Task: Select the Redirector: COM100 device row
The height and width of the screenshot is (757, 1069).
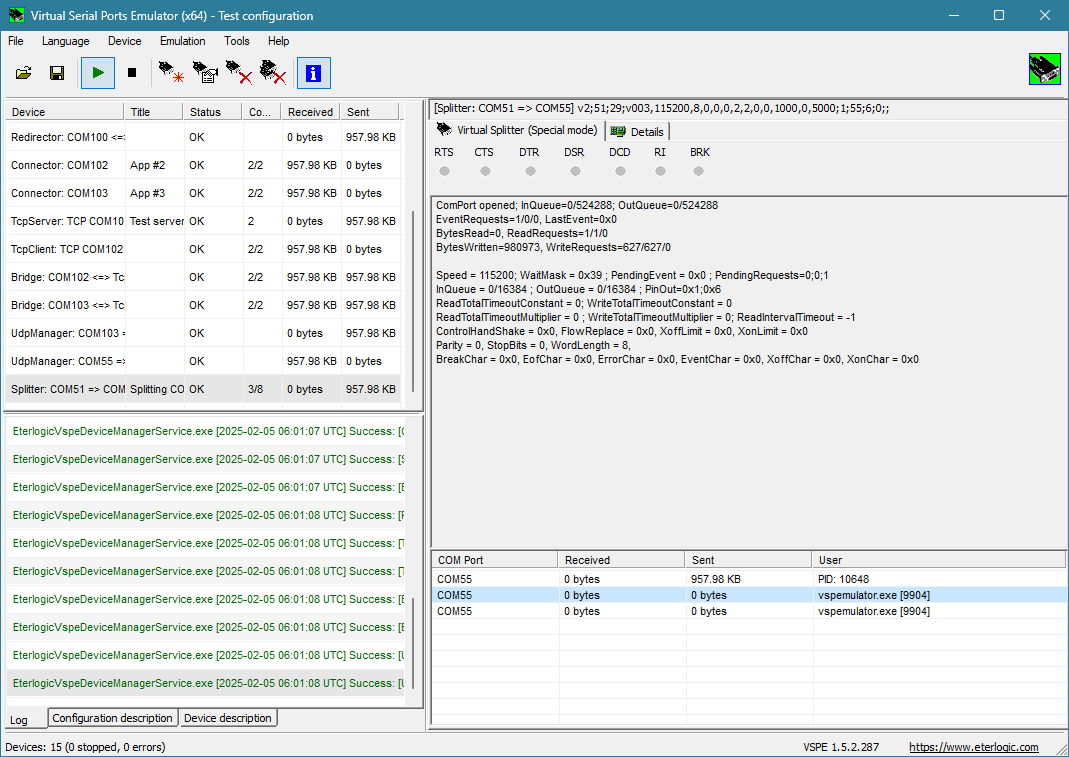Action: [x=203, y=137]
